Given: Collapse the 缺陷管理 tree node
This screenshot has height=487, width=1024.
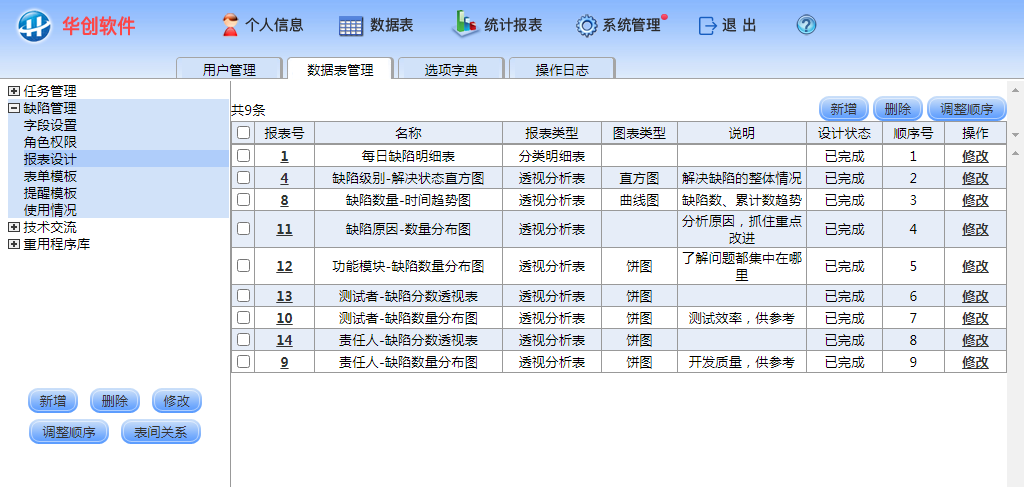Looking at the screenshot, I should [x=14, y=108].
